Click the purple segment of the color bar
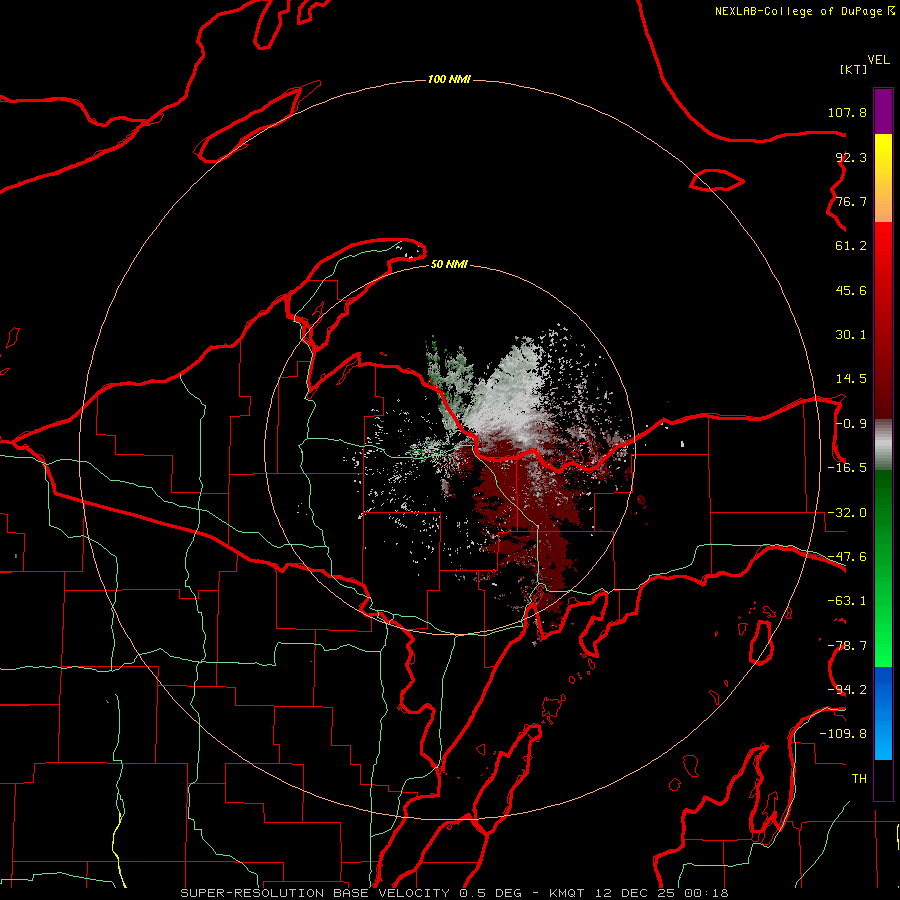The width and height of the screenshot is (900, 900). (x=883, y=111)
